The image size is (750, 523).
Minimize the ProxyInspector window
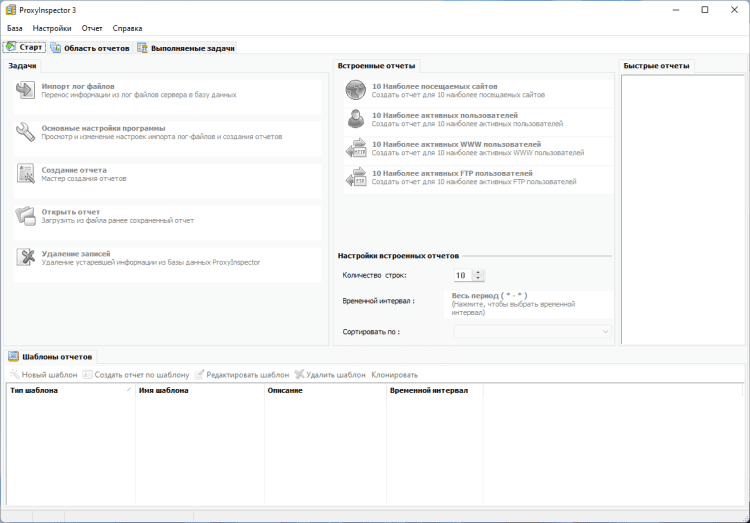pyautogui.click(x=675, y=10)
